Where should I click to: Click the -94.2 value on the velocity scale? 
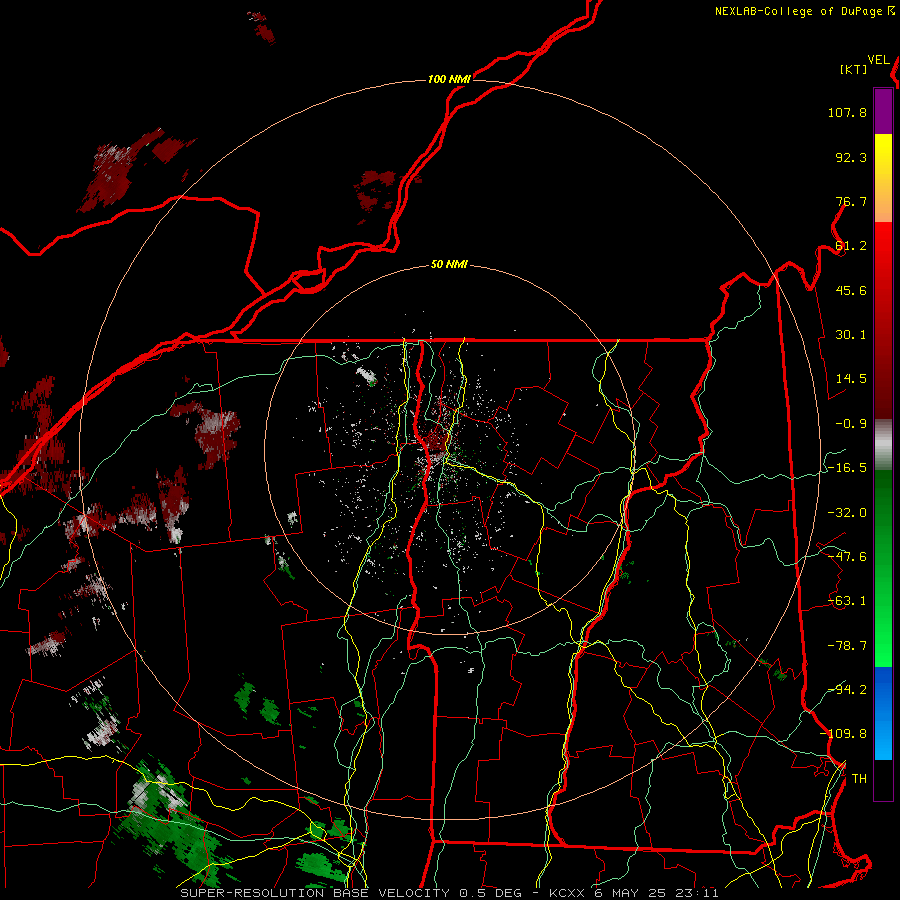tap(847, 690)
